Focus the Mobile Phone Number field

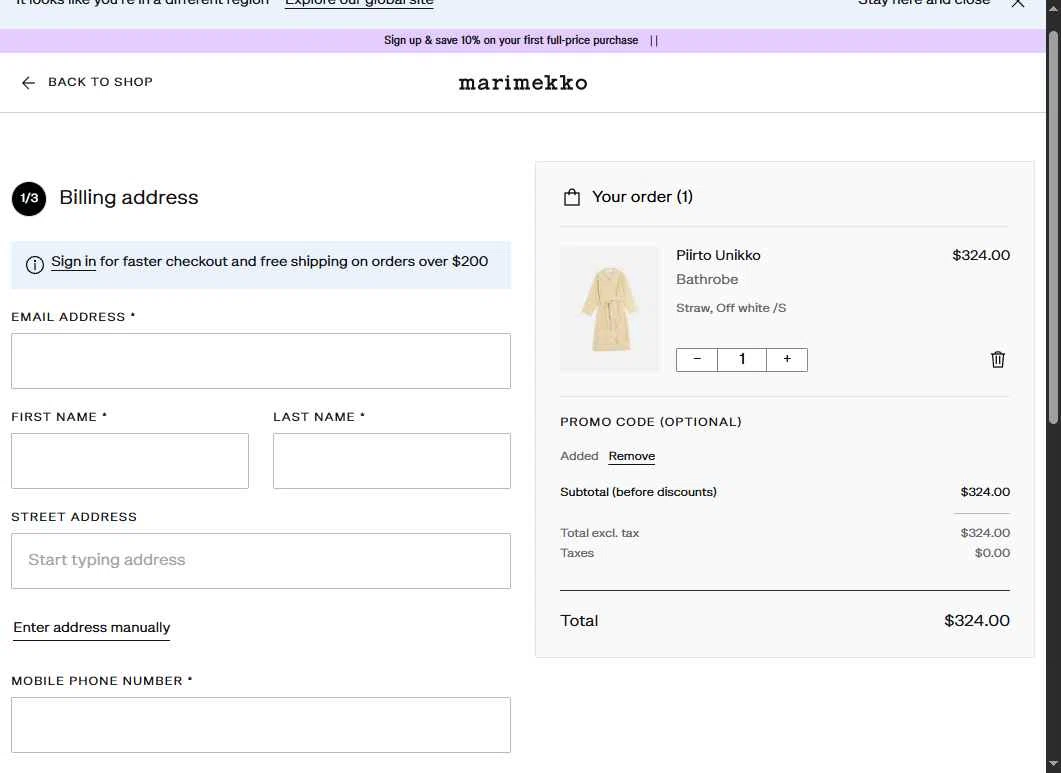tap(261, 725)
